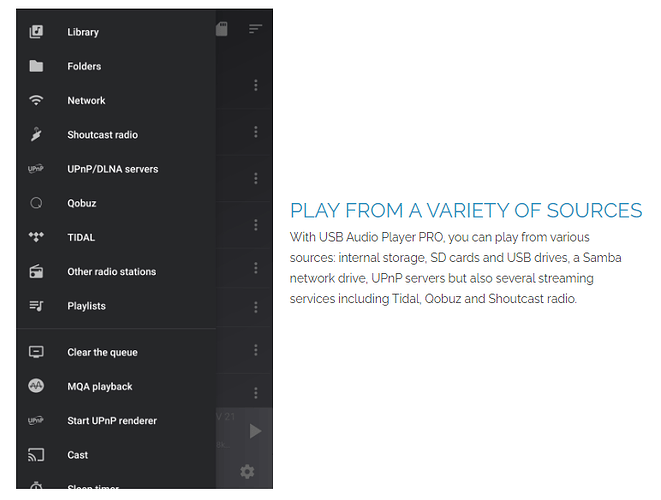Select the Network Wi-Fi icon
The width and height of the screenshot is (661, 500).
pyautogui.click(x=36, y=100)
